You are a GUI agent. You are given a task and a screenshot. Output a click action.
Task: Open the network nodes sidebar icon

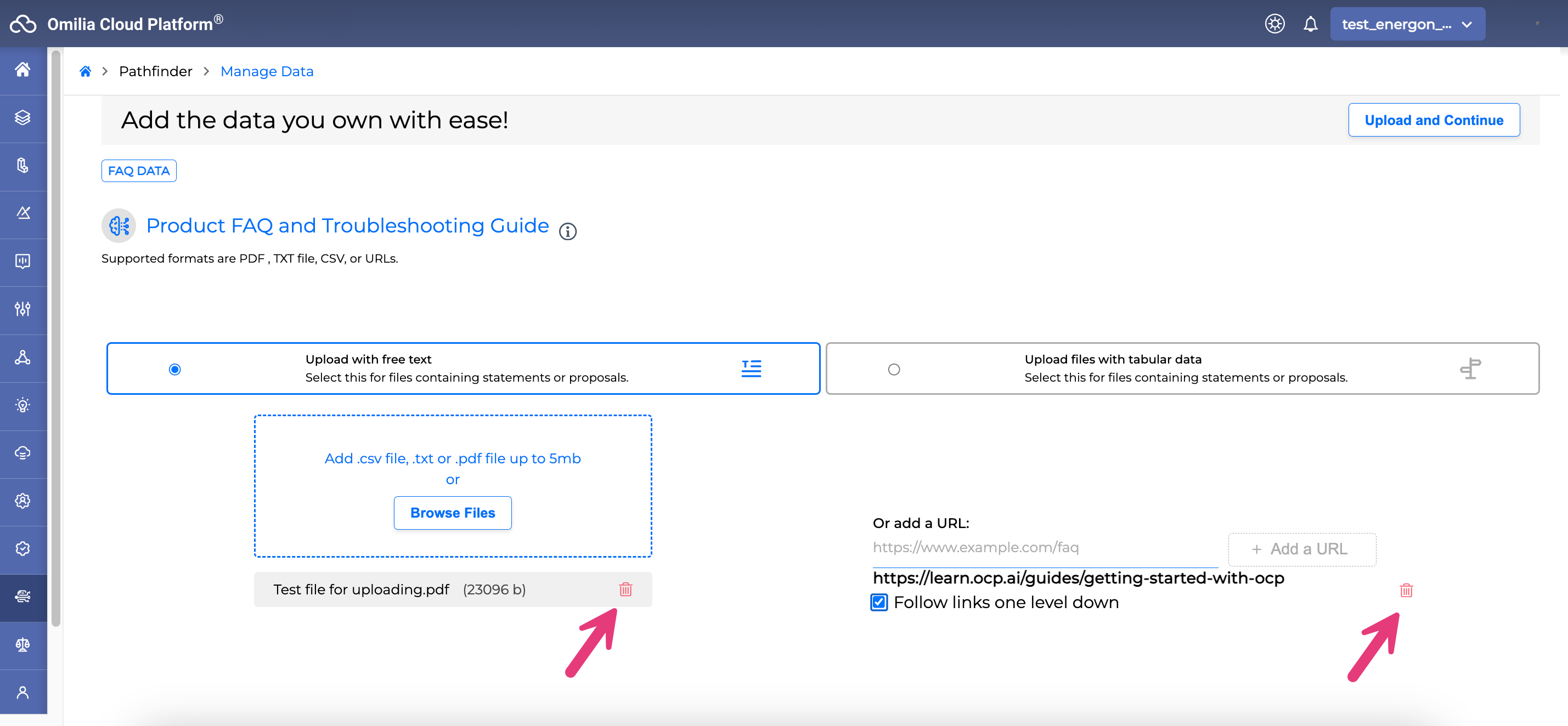[x=22, y=357]
